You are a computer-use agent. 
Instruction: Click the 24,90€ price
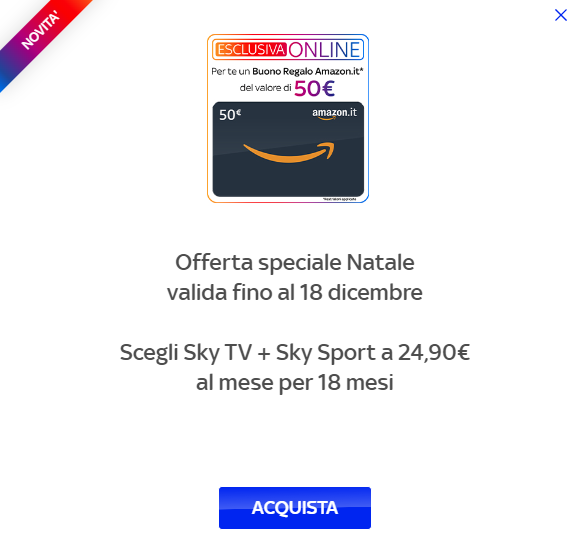pos(434,352)
